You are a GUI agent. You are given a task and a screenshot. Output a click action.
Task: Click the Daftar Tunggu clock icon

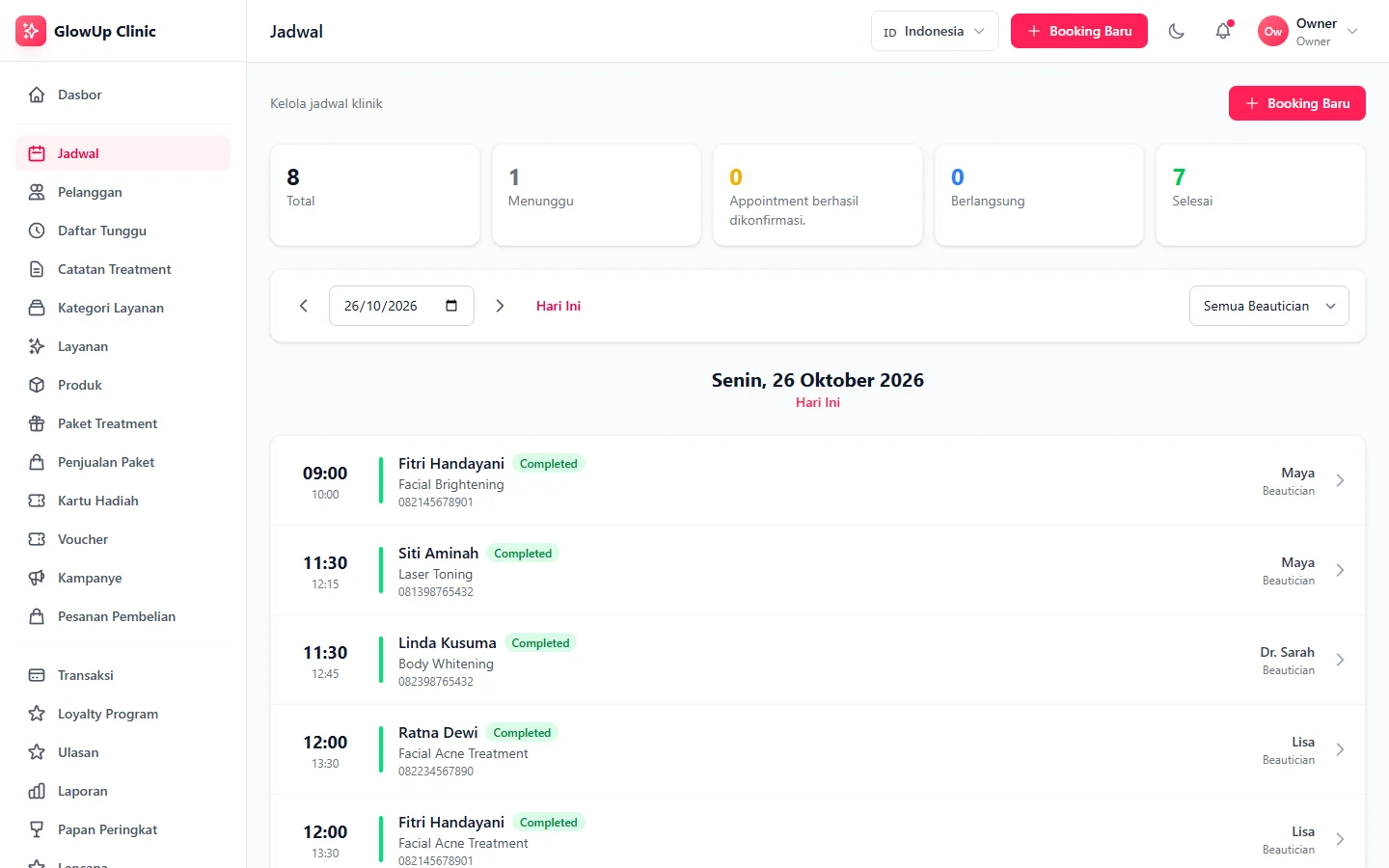37,231
